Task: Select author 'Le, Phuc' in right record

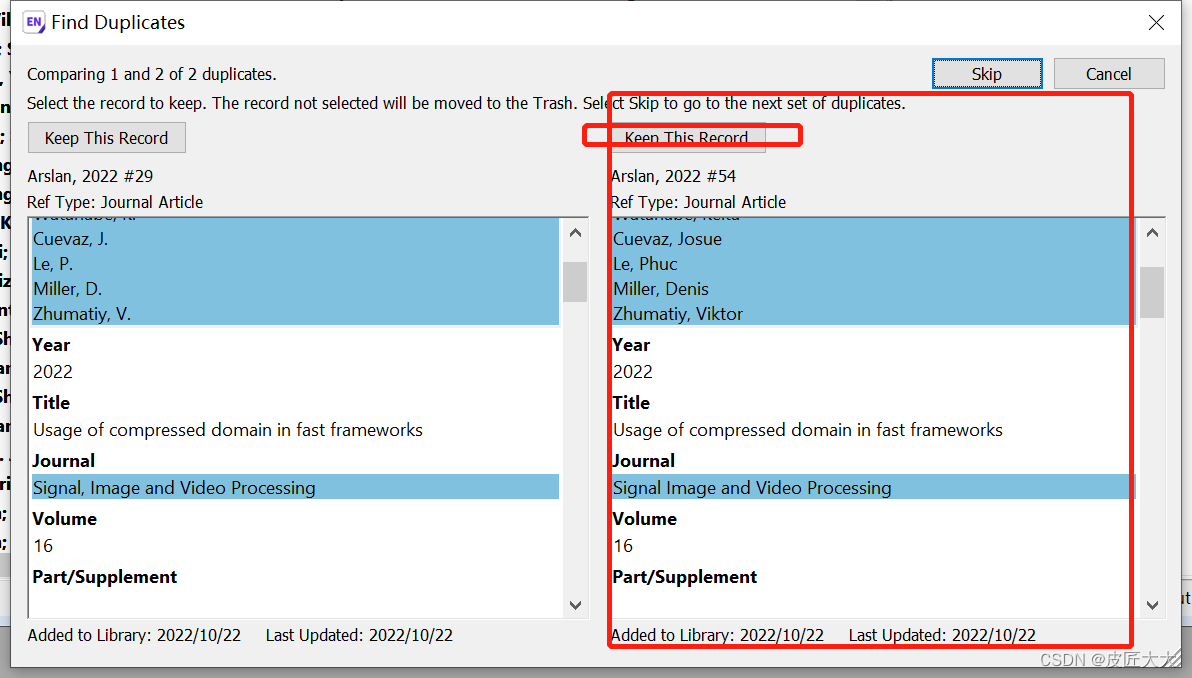Action: click(645, 264)
